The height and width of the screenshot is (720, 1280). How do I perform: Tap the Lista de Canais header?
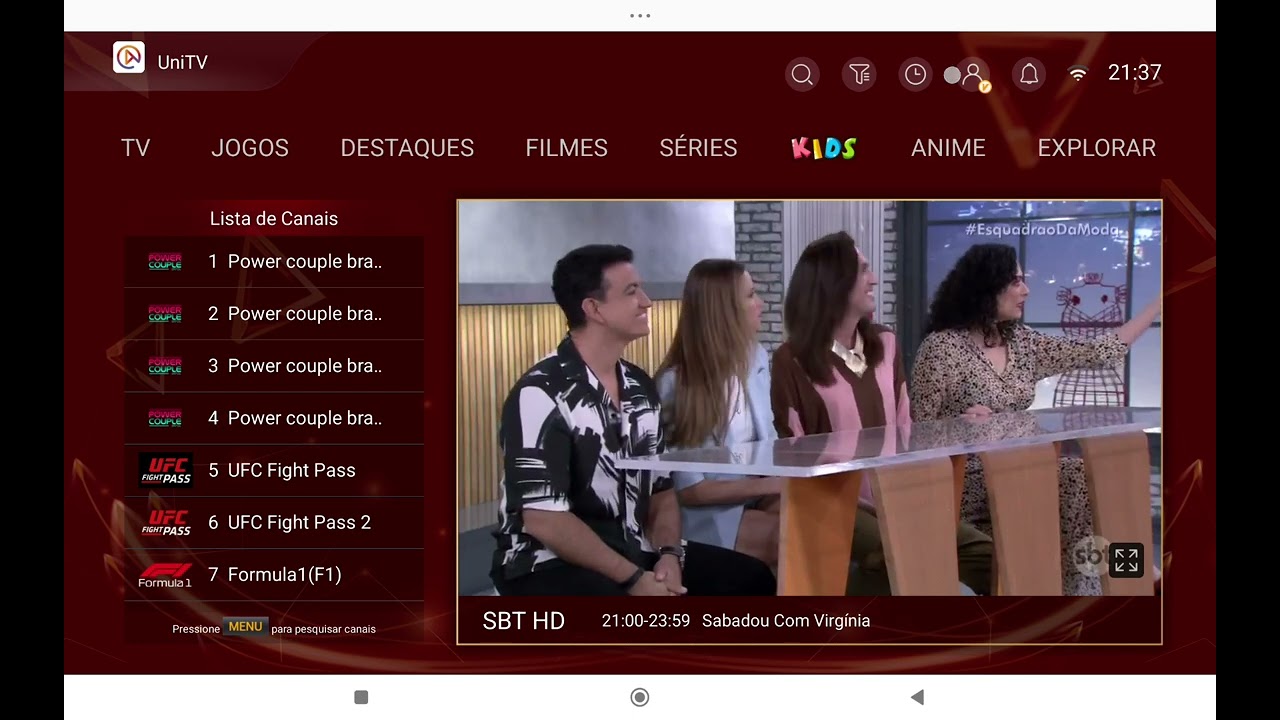[274, 219]
